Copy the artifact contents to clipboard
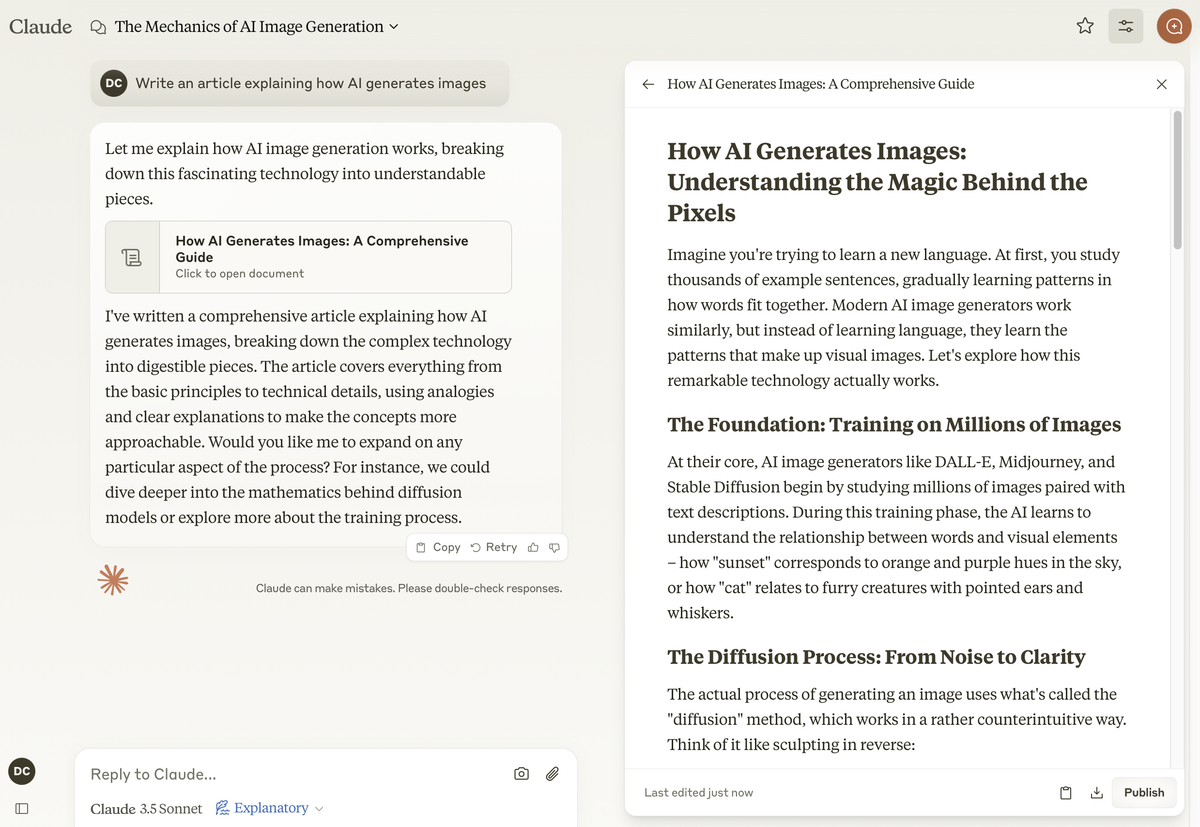 [x=1066, y=793]
